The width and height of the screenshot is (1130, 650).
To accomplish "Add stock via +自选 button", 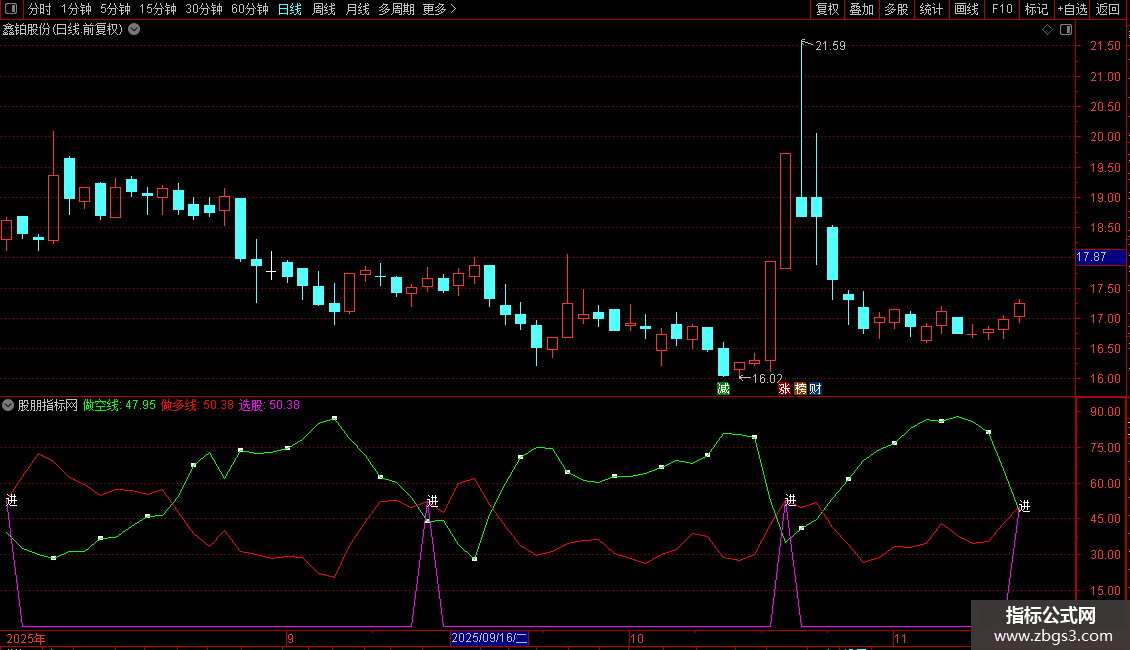I will [1072, 9].
